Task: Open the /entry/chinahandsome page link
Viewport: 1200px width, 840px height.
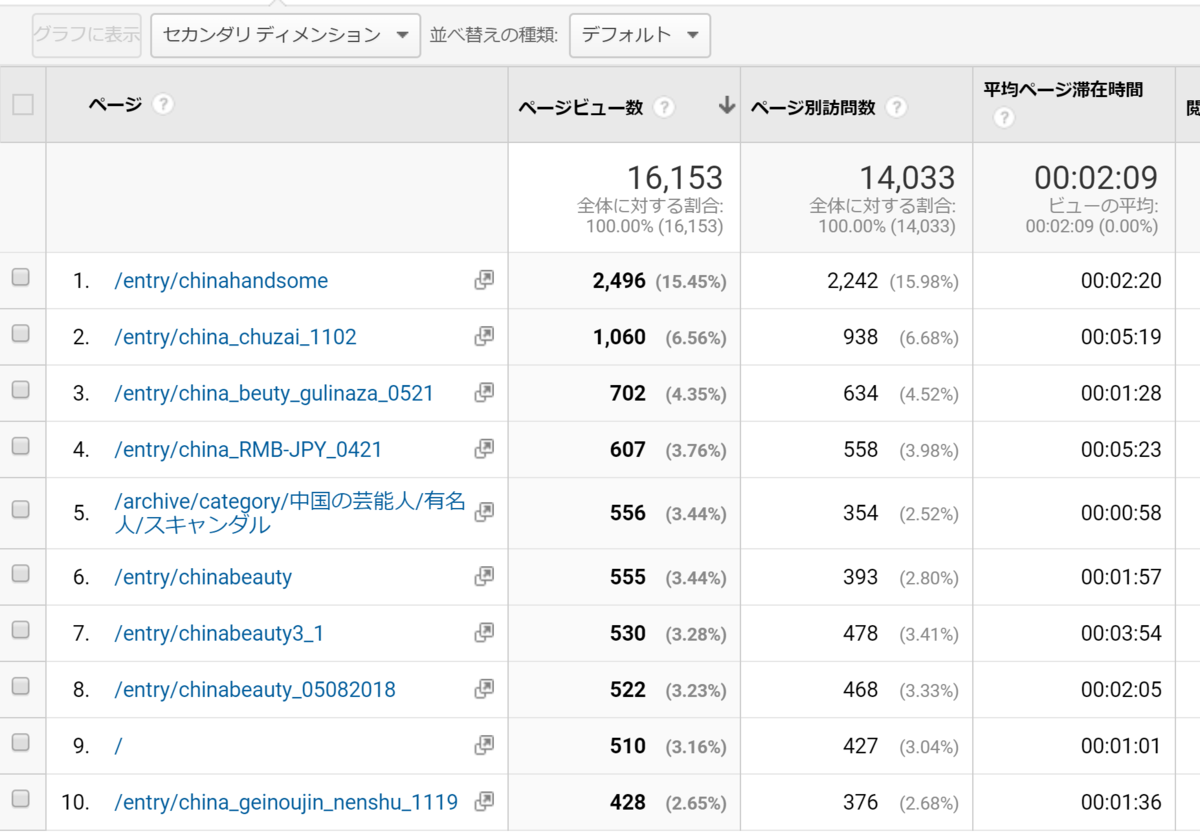Action: coord(221,281)
